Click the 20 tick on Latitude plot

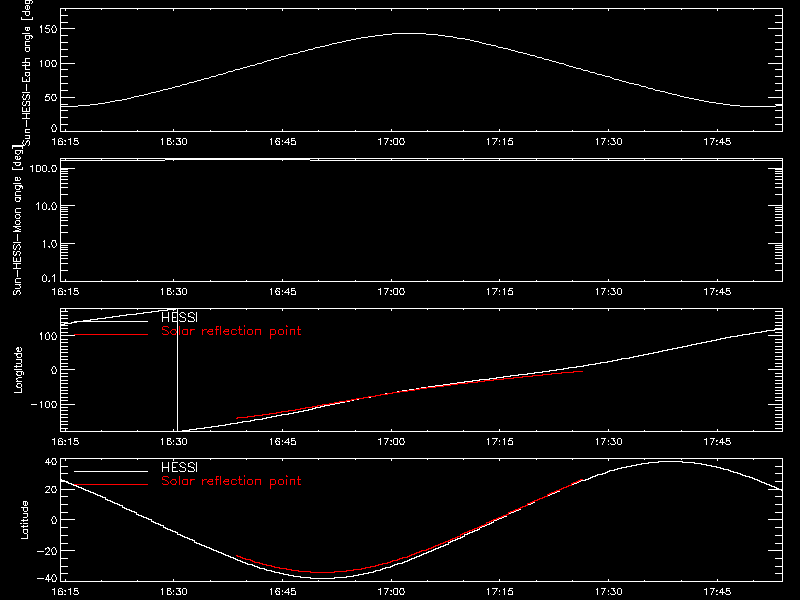coord(51,489)
